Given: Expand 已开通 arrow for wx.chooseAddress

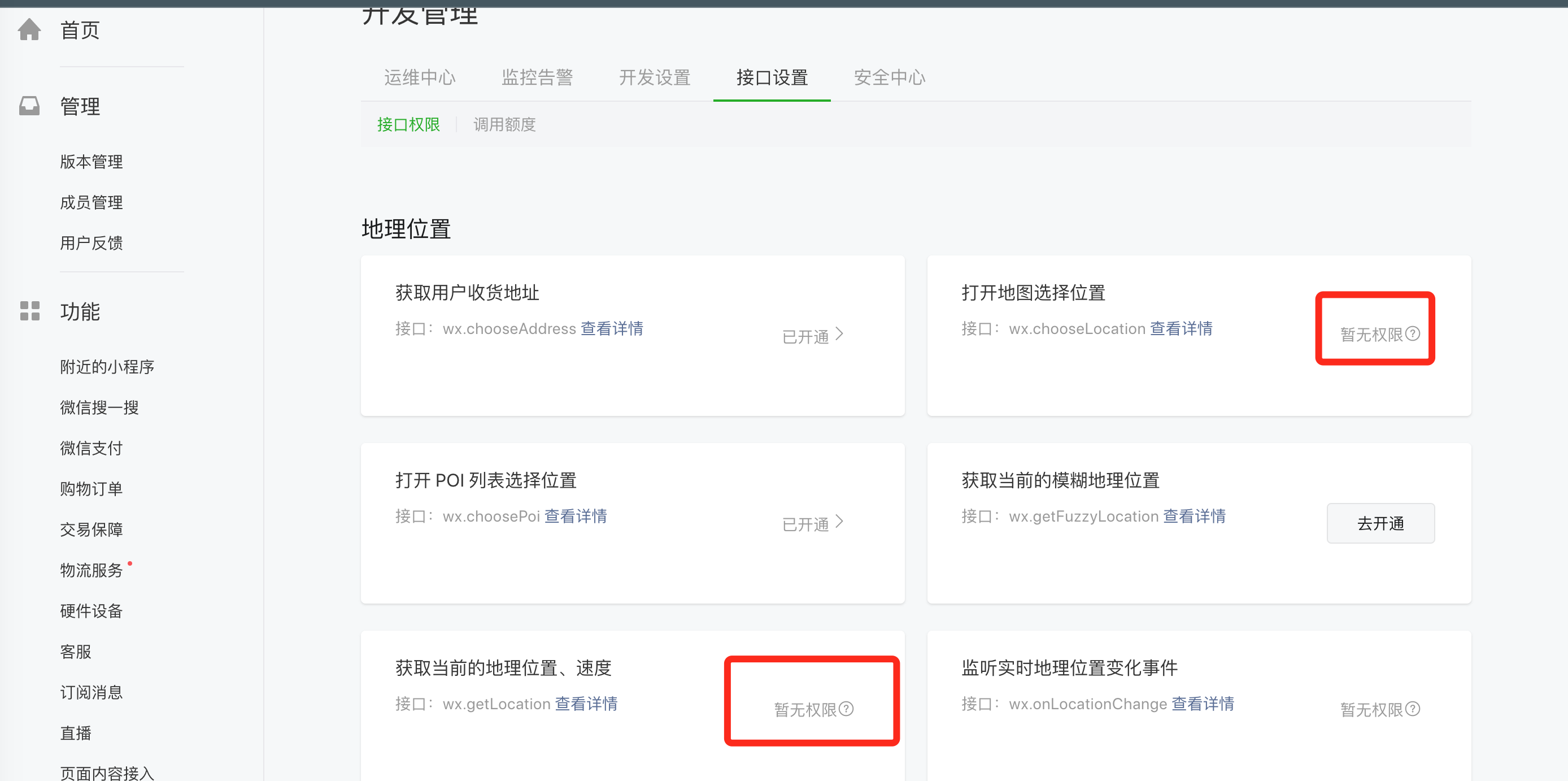Looking at the screenshot, I should pos(839,334).
